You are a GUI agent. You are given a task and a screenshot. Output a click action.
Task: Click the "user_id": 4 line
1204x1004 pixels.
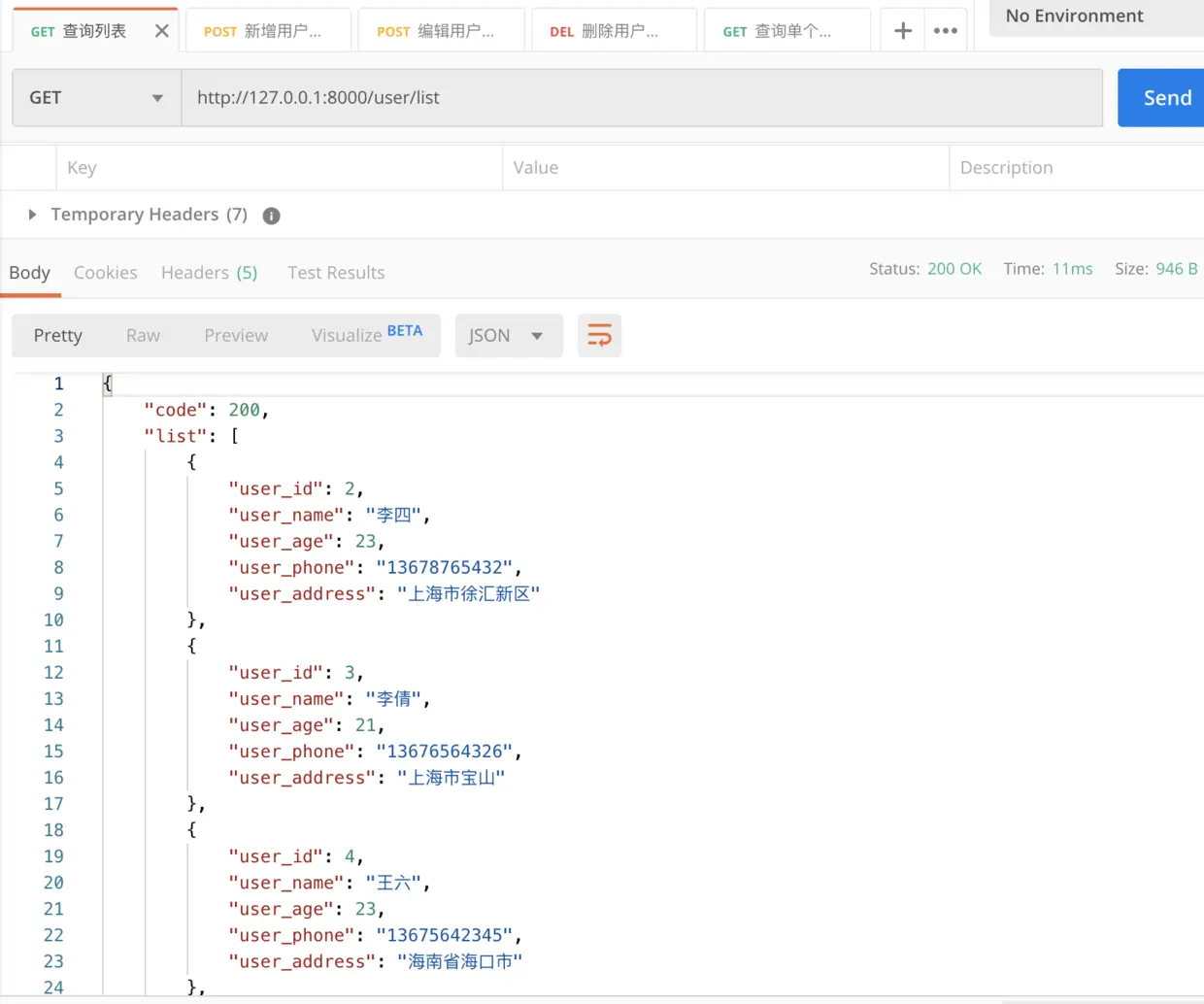[x=296, y=856]
